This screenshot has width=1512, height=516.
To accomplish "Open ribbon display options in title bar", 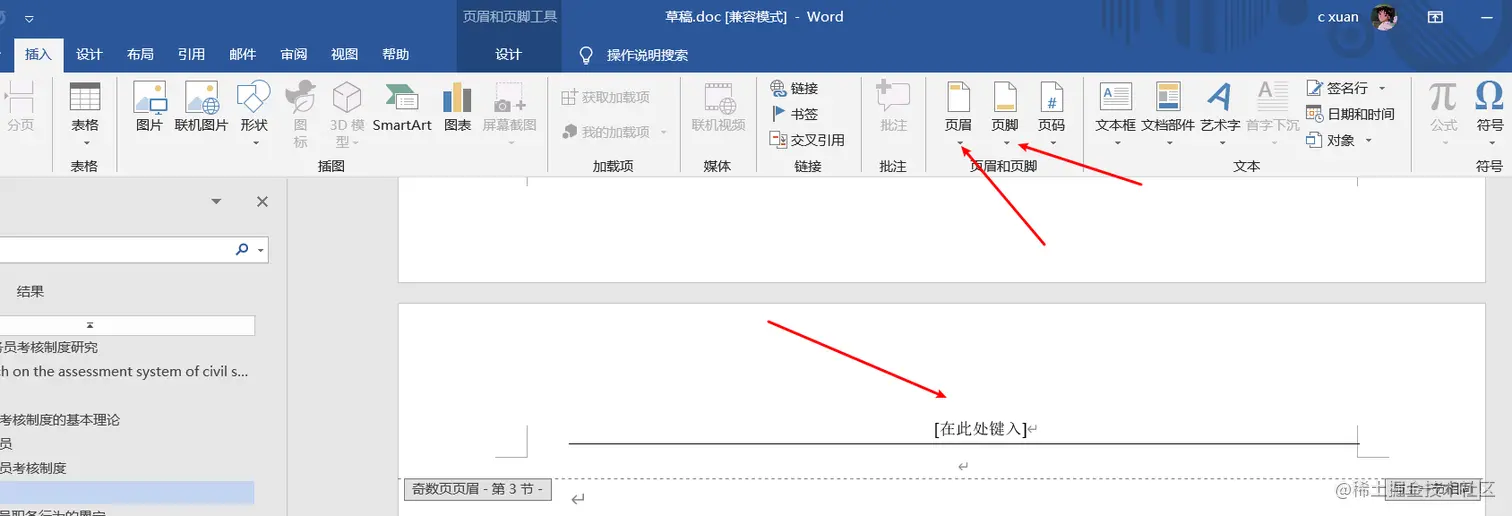I will [x=1435, y=17].
